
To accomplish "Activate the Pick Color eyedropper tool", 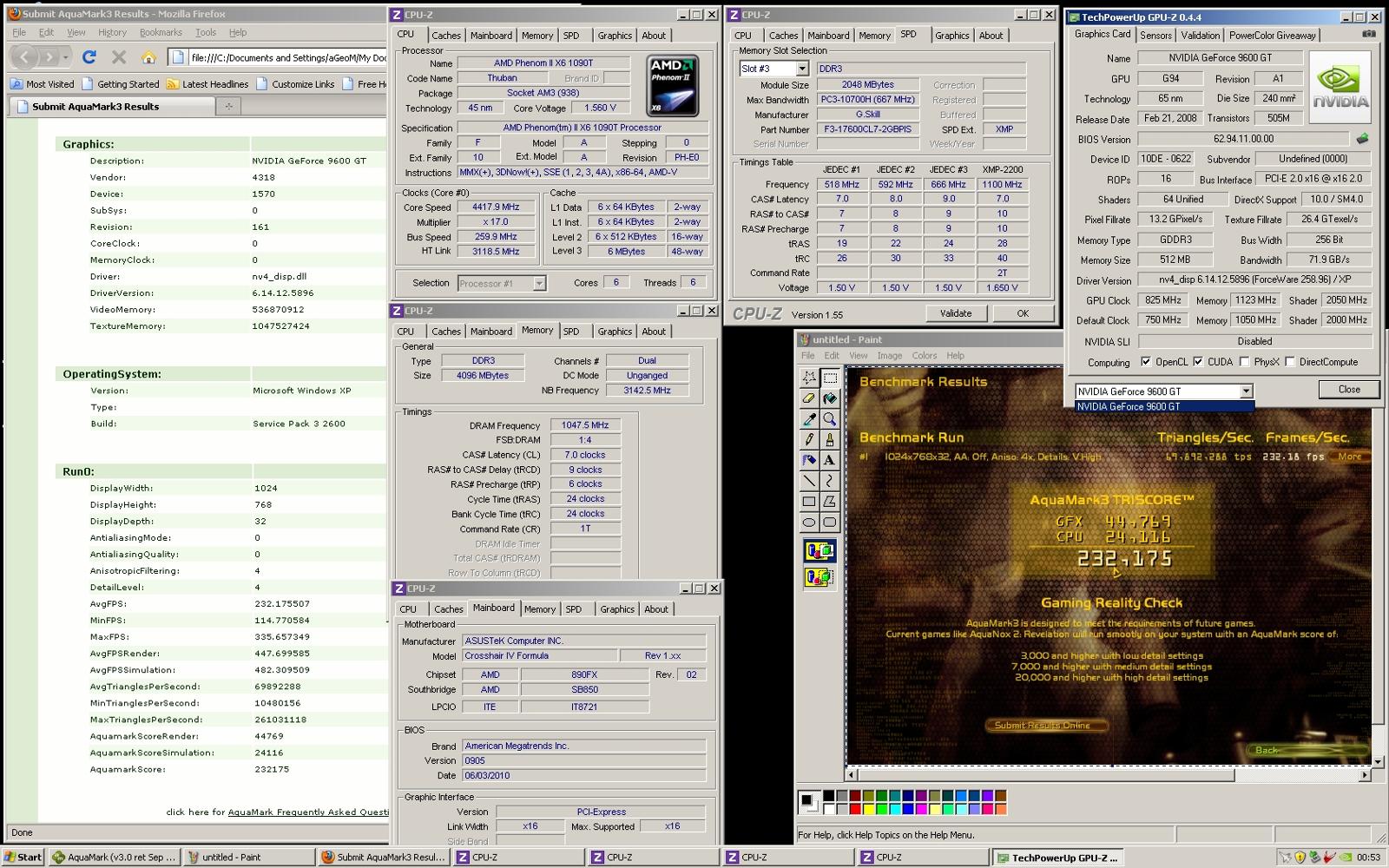I will [x=809, y=419].
